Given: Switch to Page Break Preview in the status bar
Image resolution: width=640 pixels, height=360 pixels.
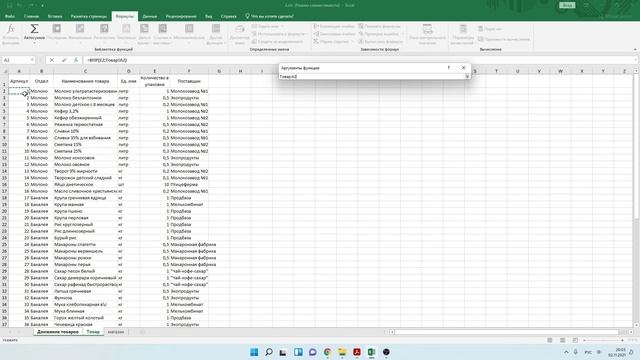Looking at the screenshot, I should tap(575, 340).
